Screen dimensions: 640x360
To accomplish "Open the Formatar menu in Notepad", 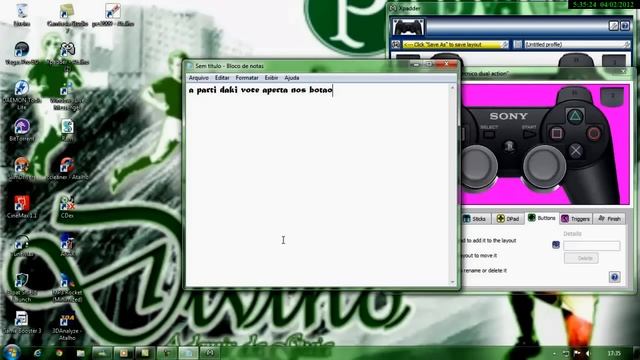I will (247, 78).
